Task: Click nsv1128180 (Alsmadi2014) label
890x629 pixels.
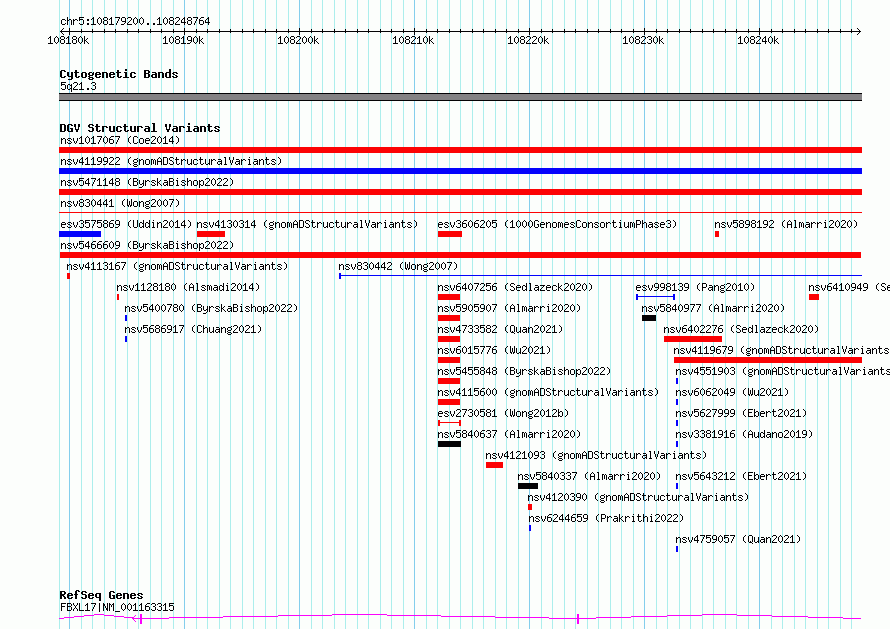Action: coord(188,287)
